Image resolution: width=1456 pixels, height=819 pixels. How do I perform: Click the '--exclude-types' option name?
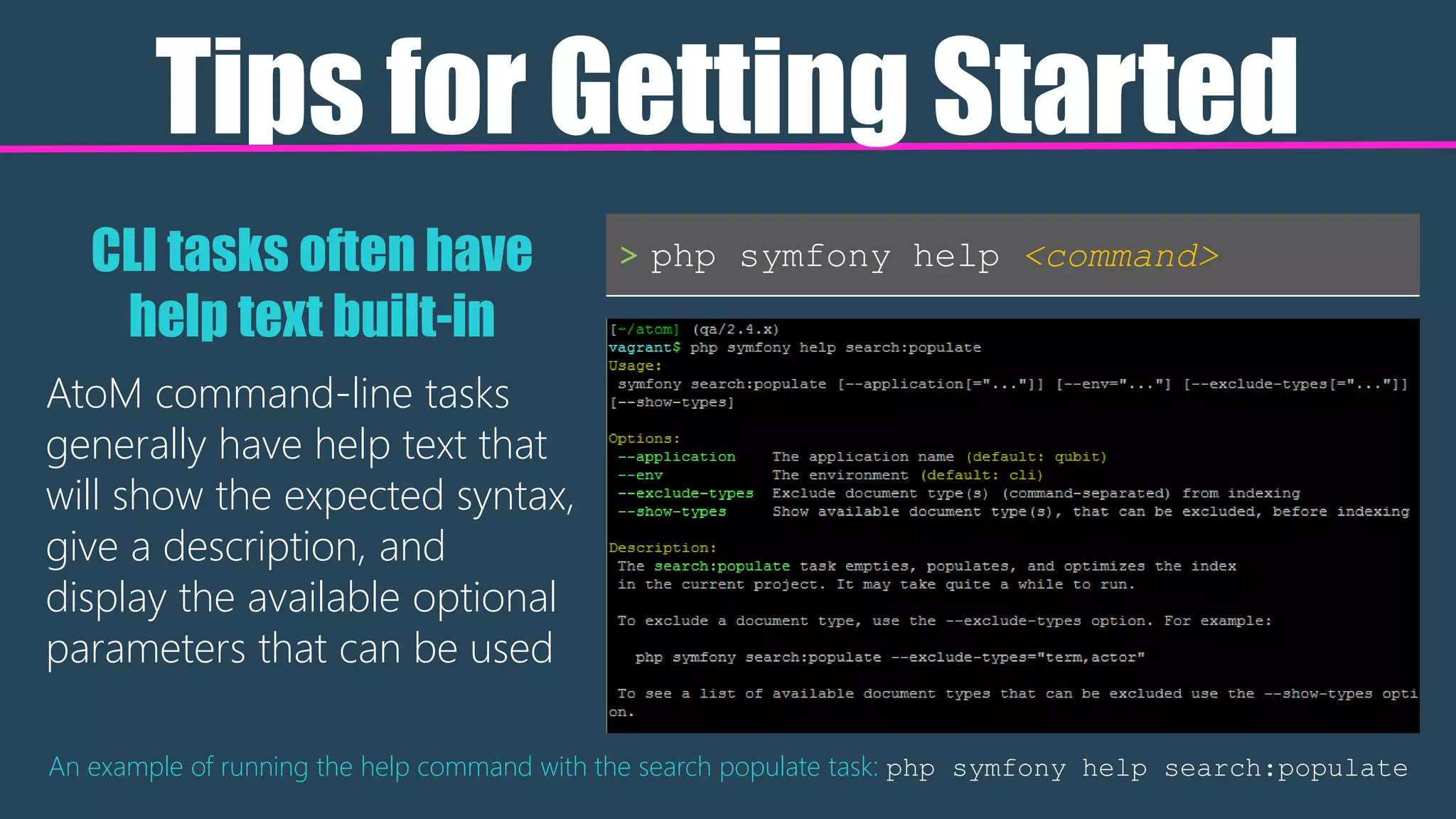[x=685, y=493]
